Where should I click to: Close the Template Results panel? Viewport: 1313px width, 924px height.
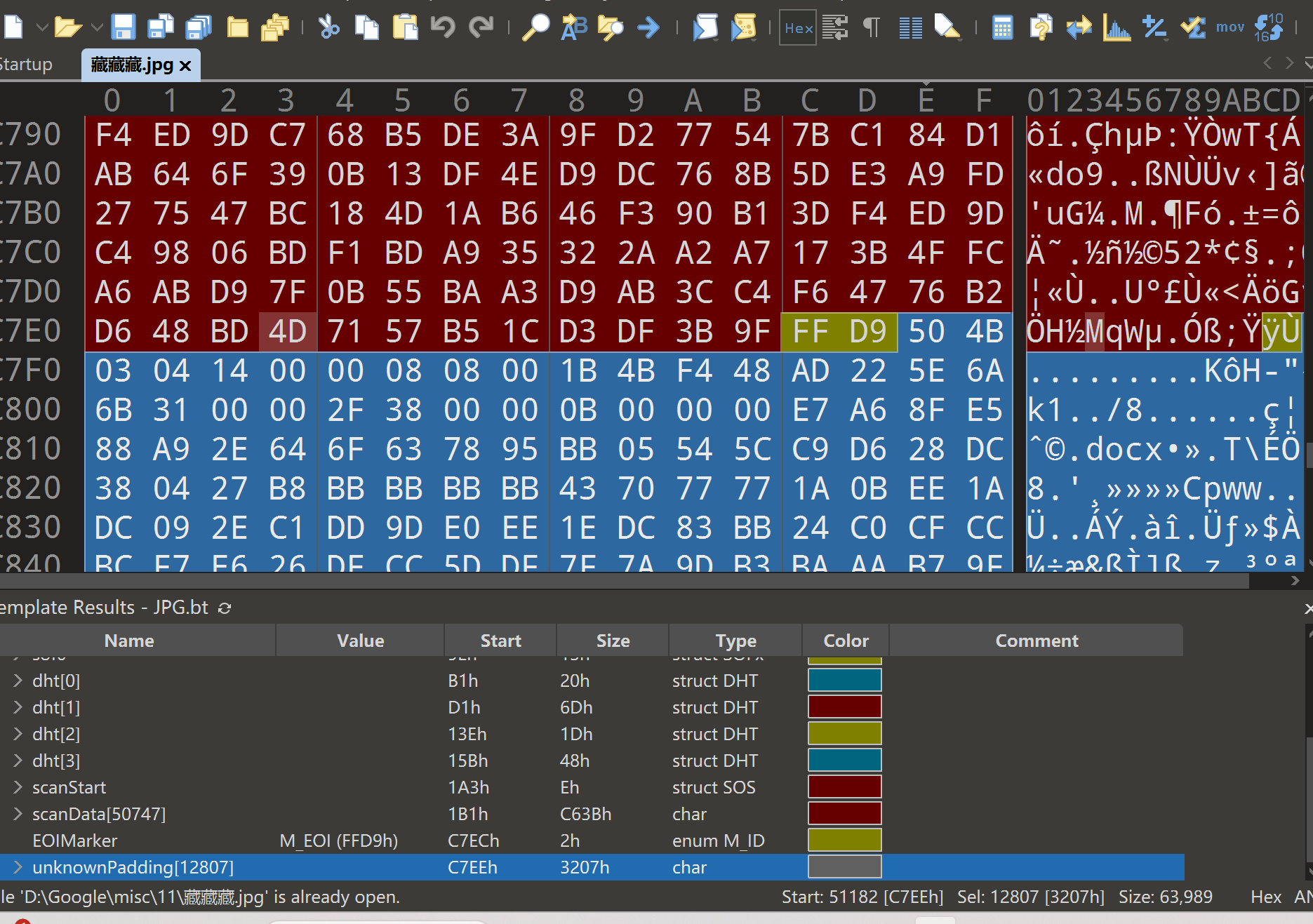coord(1309,608)
